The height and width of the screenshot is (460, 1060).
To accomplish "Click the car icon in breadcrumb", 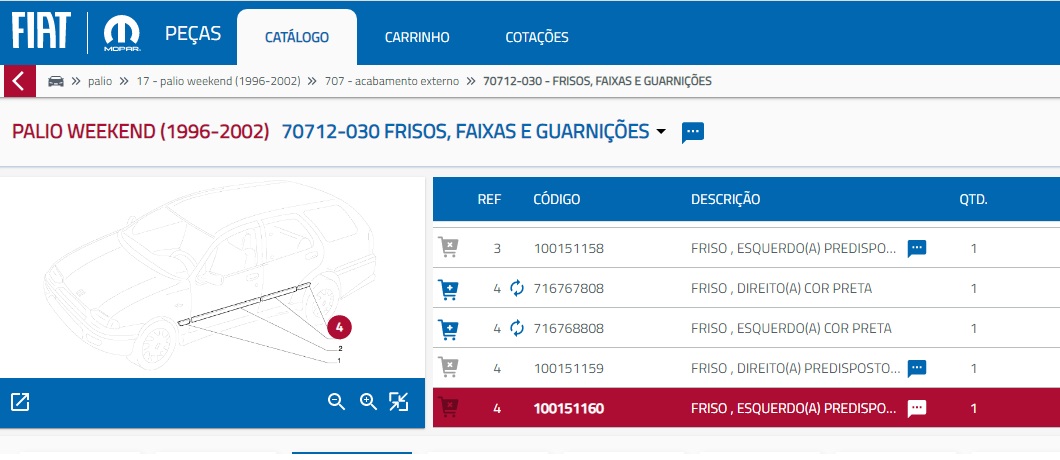I will pos(56,81).
